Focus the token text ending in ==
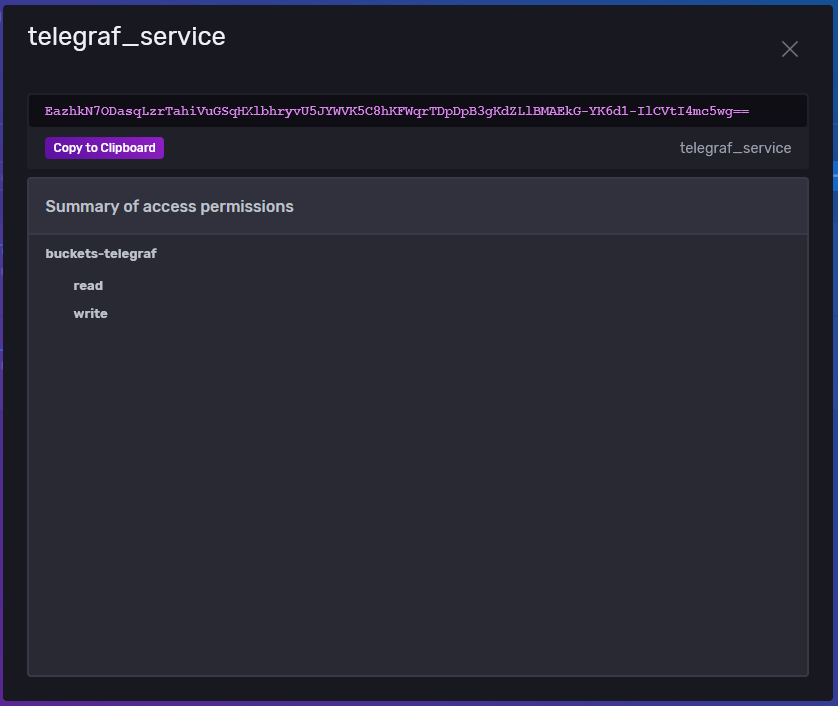 coord(397,111)
